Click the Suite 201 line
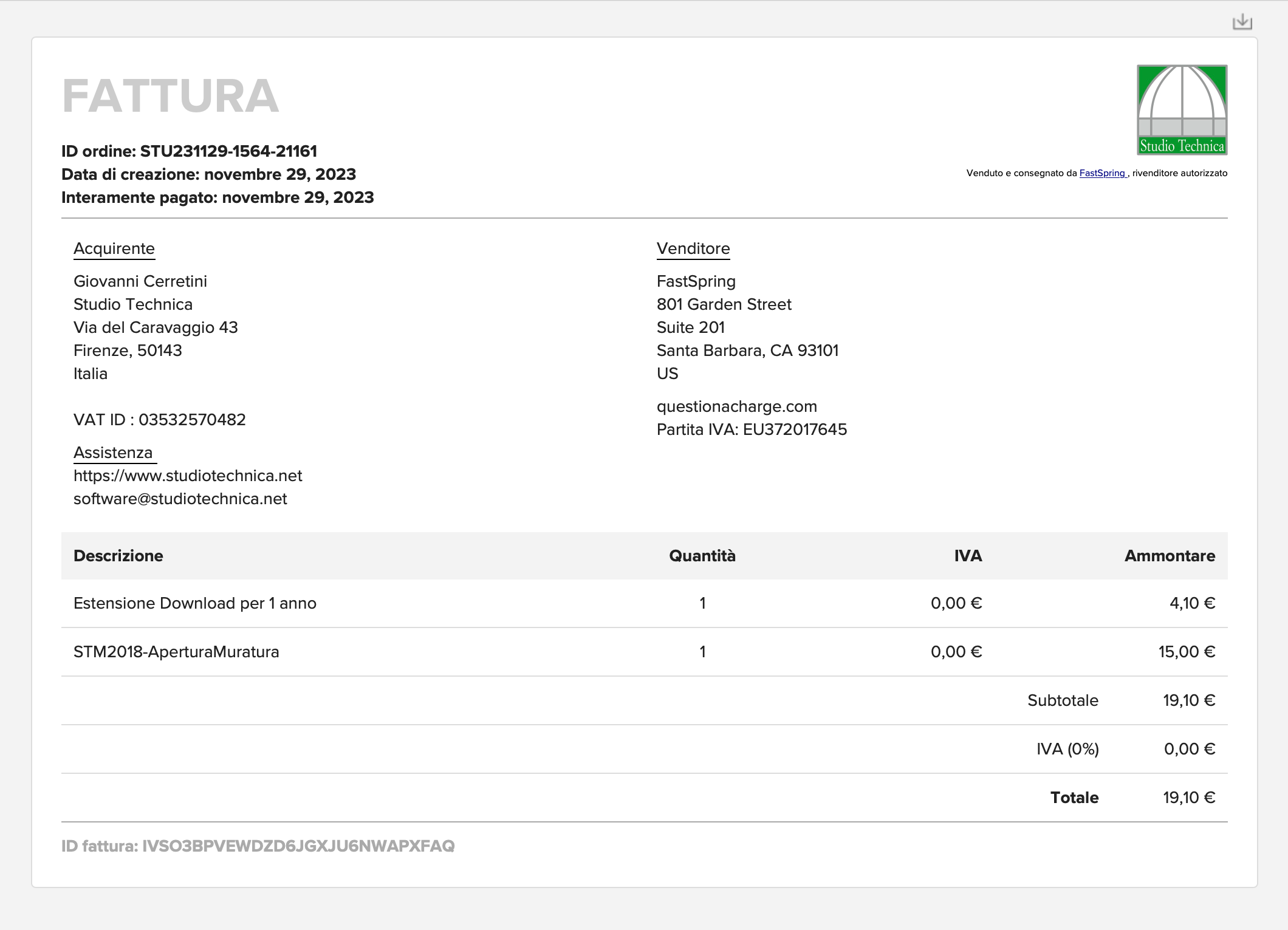This screenshot has width=1288, height=930. 691,327
